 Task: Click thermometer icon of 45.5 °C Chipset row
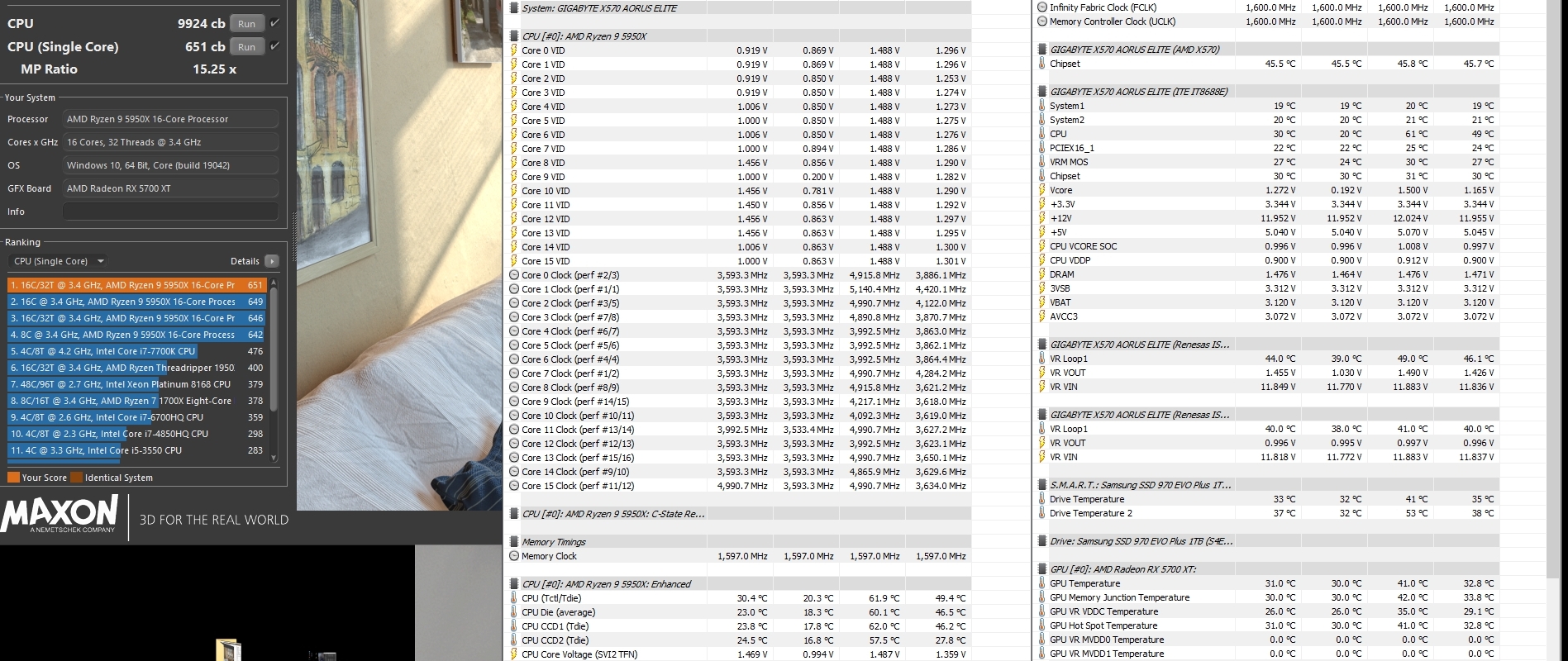pyautogui.click(x=1041, y=64)
